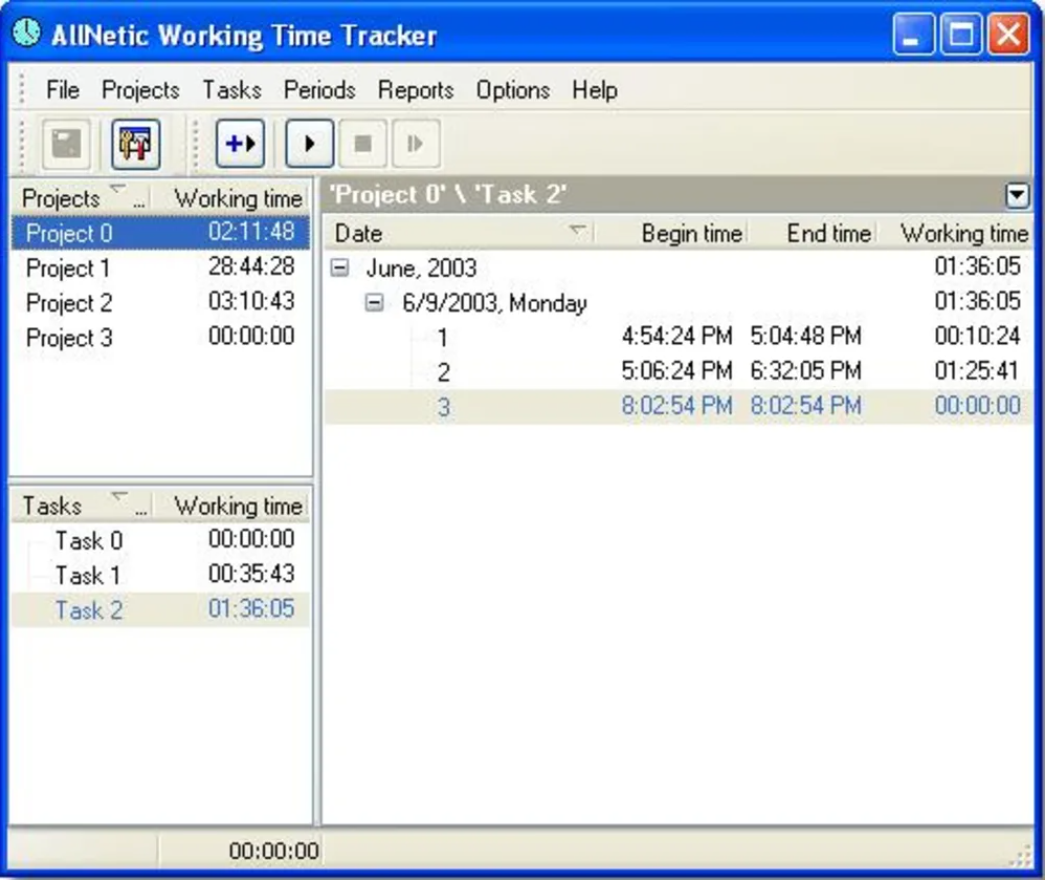Open the Help menu
The width and height of the screenshot is (1045, 880).
[x=594, y=89]
